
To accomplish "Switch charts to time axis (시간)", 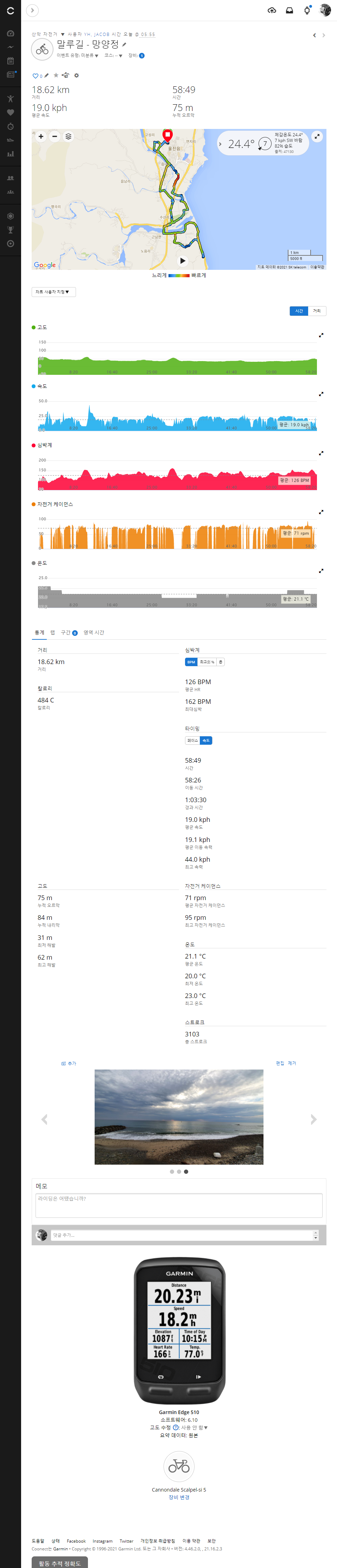I will pos(299,311).
